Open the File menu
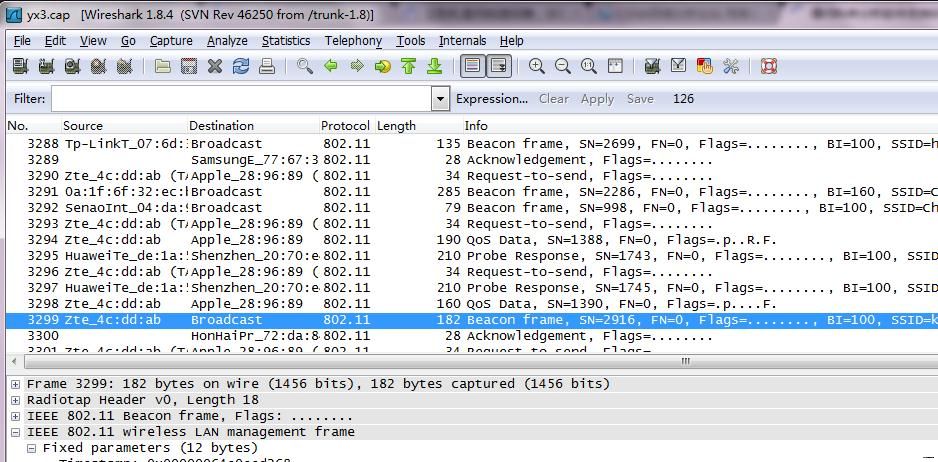This screenshot has width=938, height=462. [22, 41]
